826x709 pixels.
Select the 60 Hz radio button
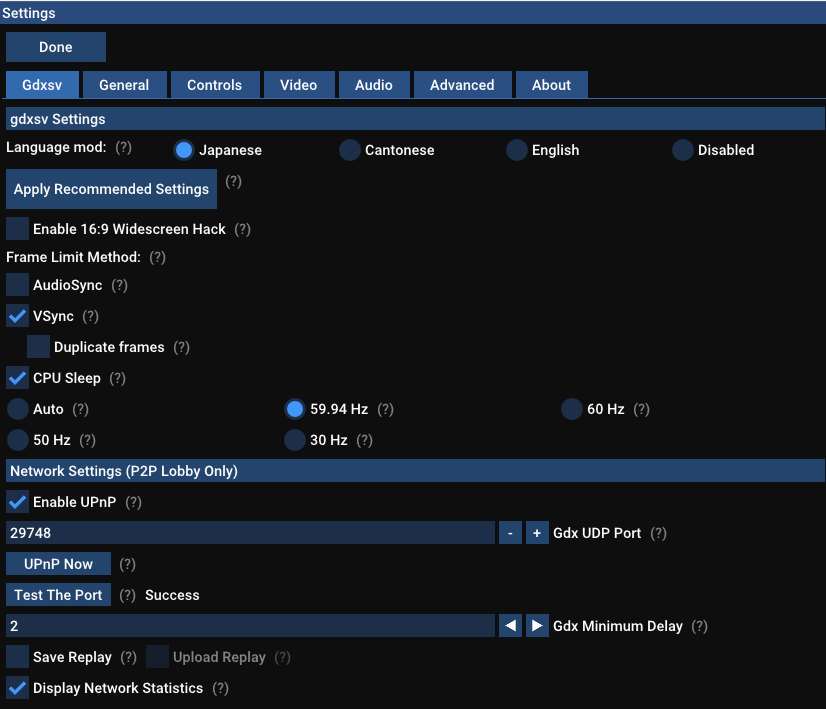click(571, 409)
